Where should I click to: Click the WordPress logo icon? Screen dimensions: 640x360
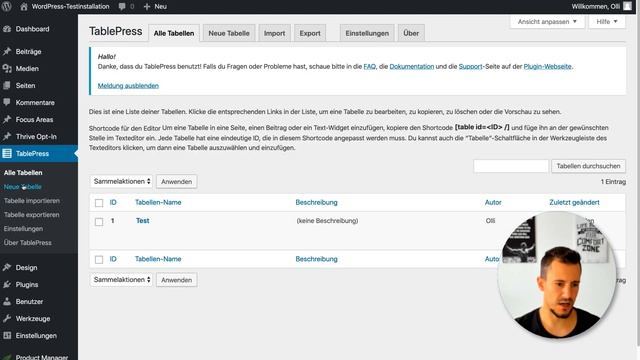coord(7,6)
